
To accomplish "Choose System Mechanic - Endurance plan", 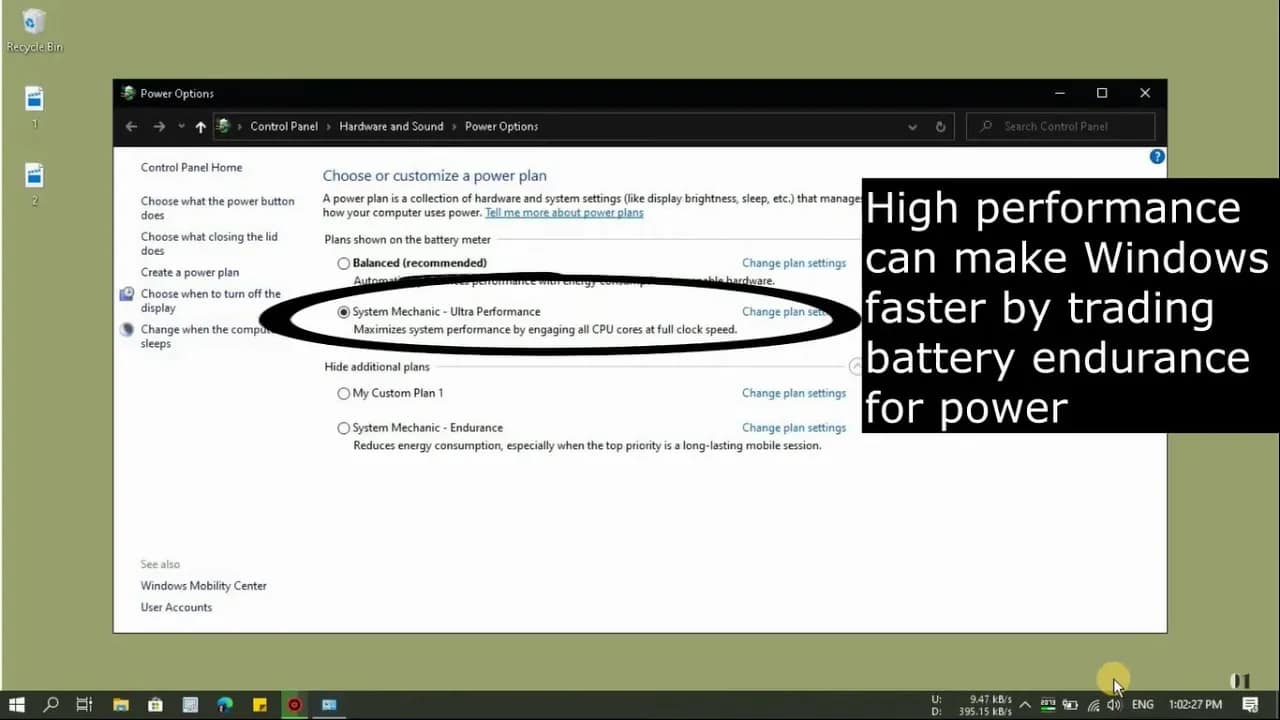I will coord(344,428).
